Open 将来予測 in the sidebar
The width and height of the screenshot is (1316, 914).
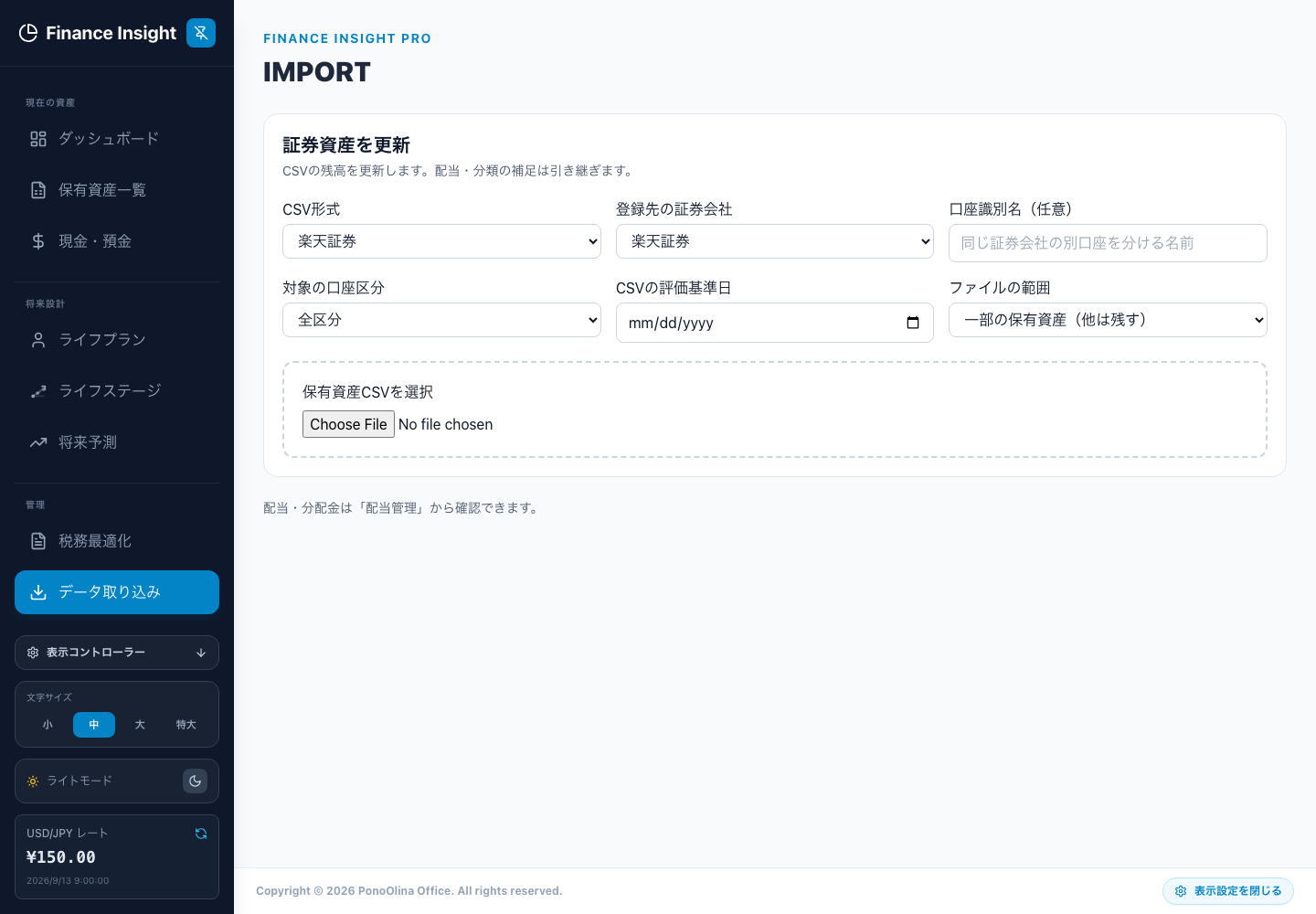pyautogui.click(x=117, y=442)
